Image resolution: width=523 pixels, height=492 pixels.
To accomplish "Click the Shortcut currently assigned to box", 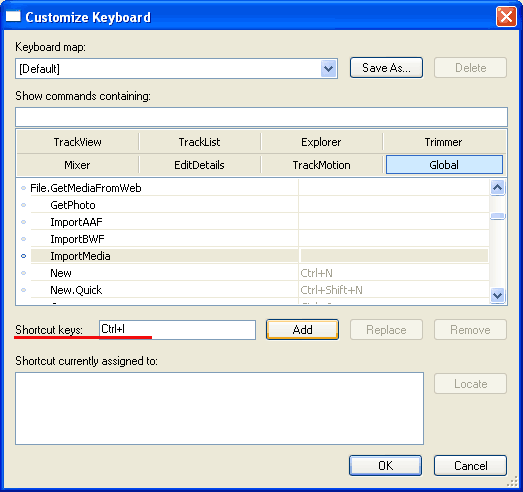I will (x=219, y=409).
